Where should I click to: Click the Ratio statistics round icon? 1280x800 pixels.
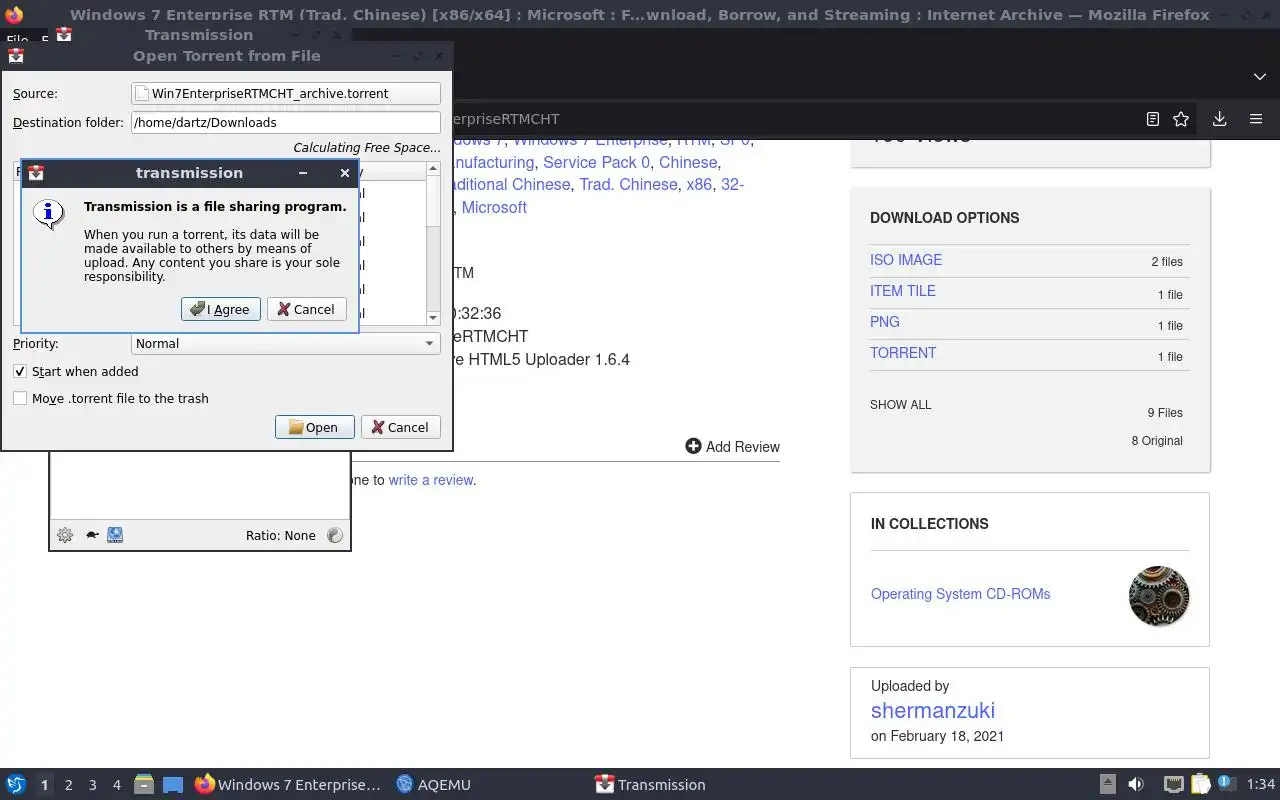point(335,535)
